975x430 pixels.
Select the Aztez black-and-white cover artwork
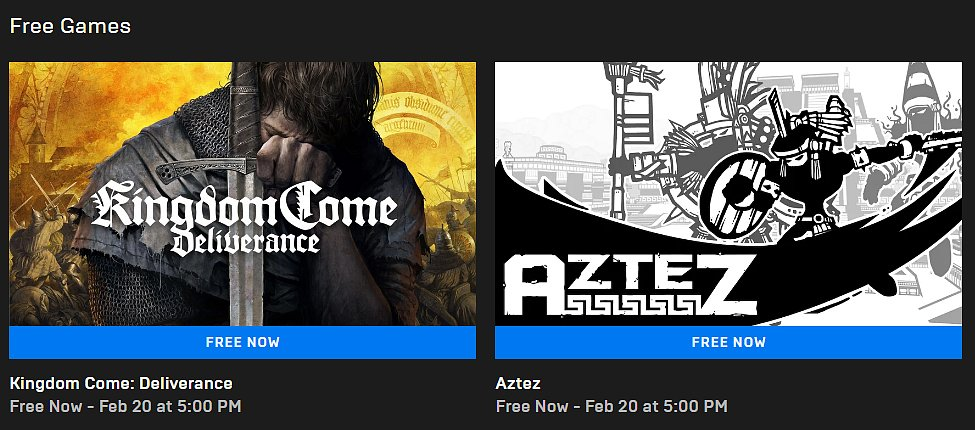[x=728, y=194]
